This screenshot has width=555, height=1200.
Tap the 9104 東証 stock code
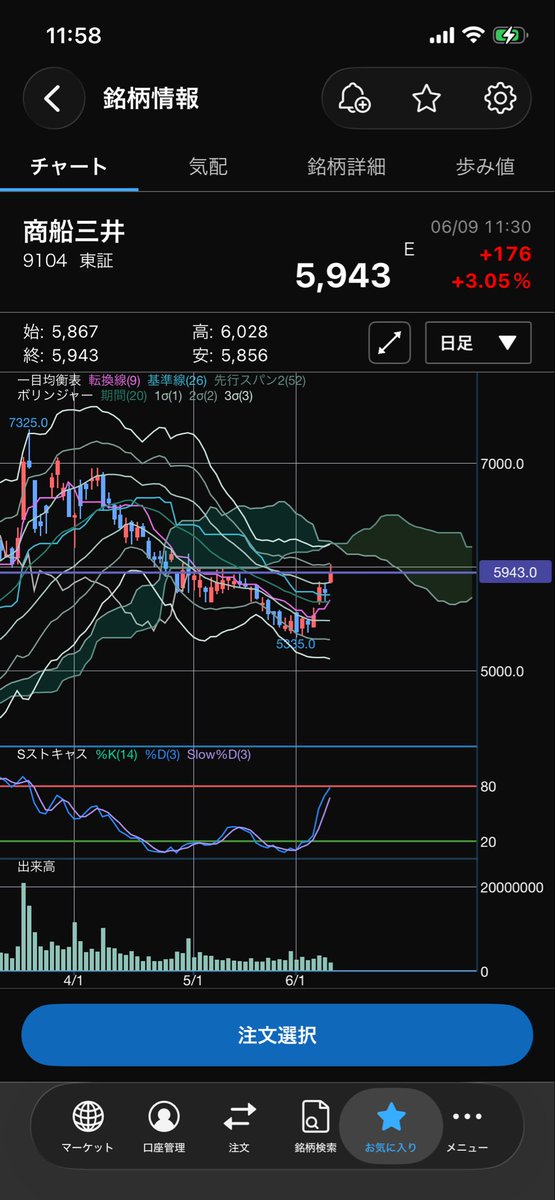click(x=67, y=262)
